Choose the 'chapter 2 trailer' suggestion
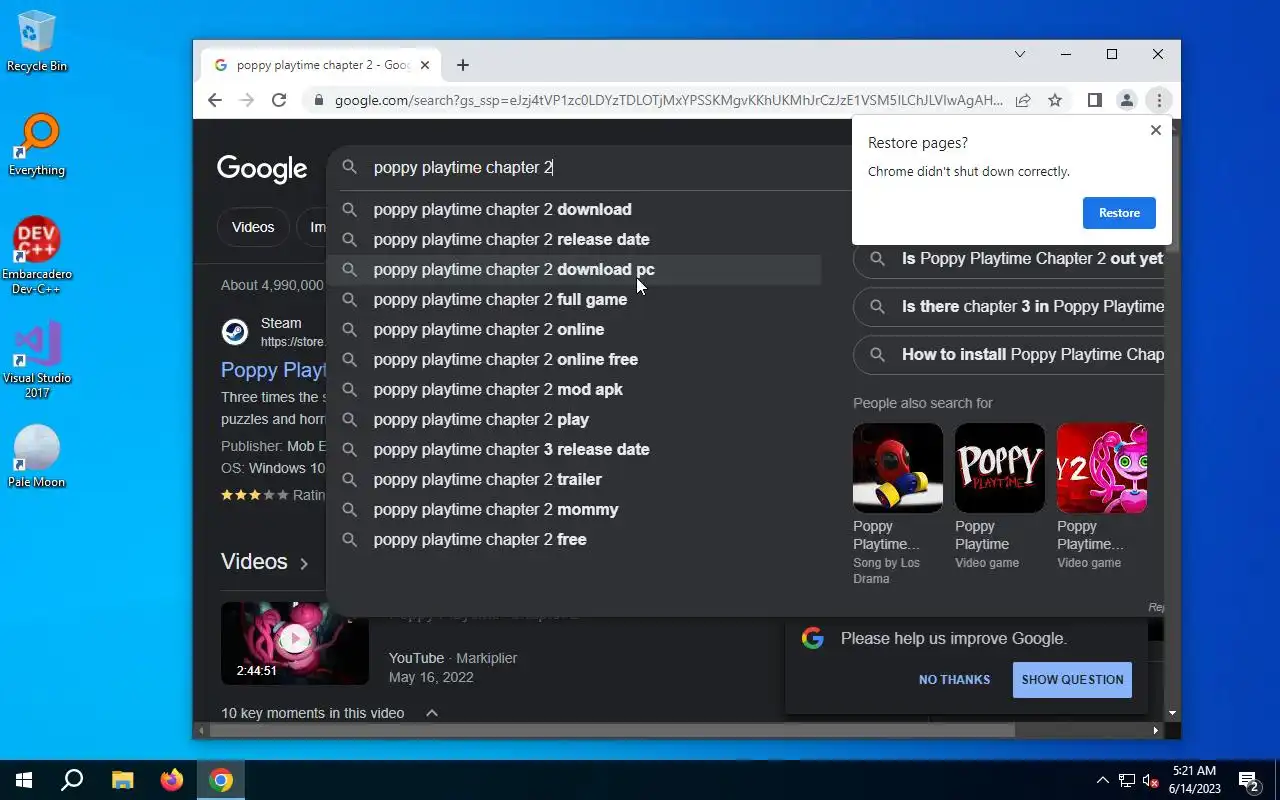 [574, 479]
